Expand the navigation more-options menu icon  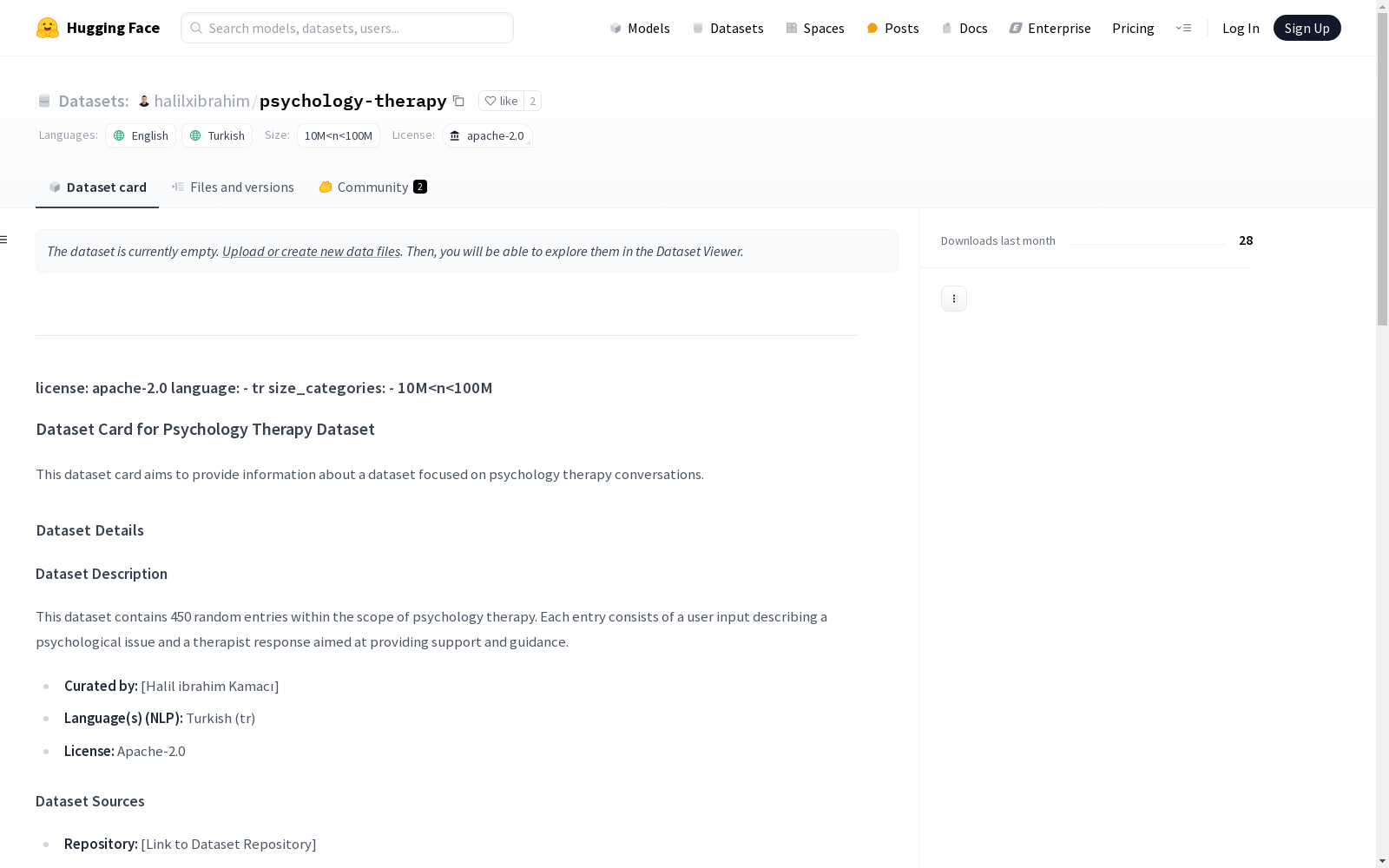point(1183,28)
